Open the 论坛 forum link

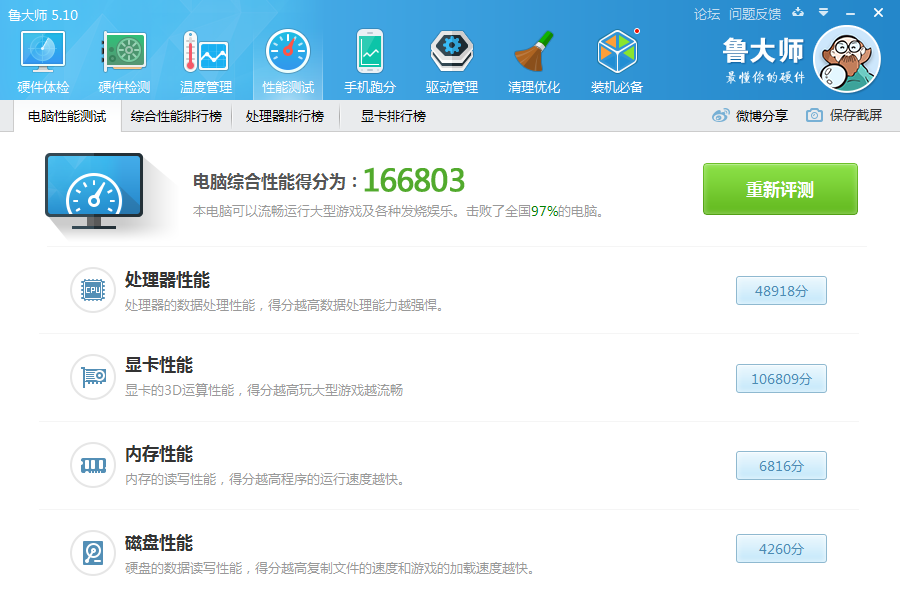(707, 14)
